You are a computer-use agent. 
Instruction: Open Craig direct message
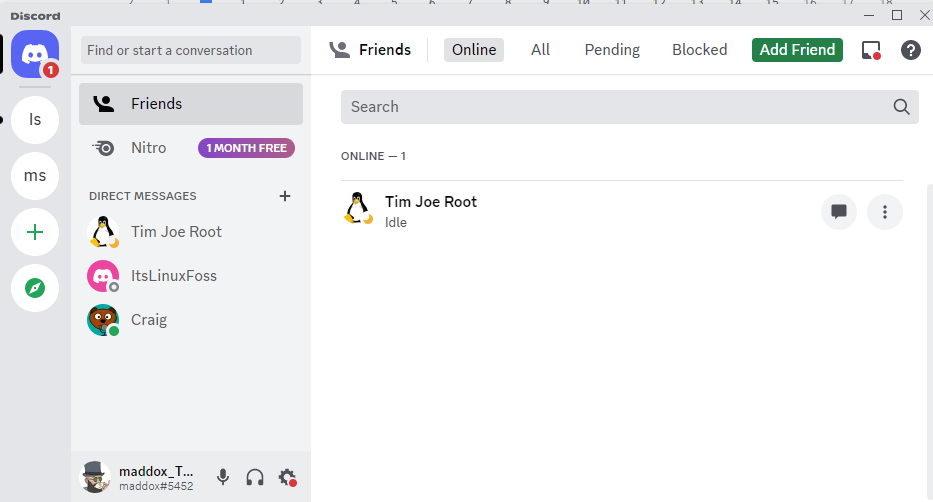191,319
